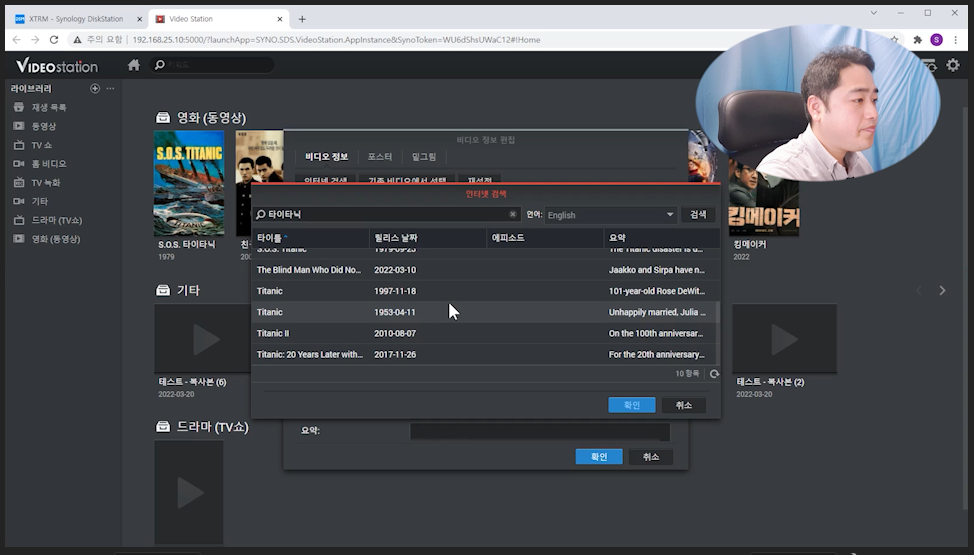Open 드라마 (TV쇼) library in sidebar
This screenshot has width=974, height=555.
57,220
